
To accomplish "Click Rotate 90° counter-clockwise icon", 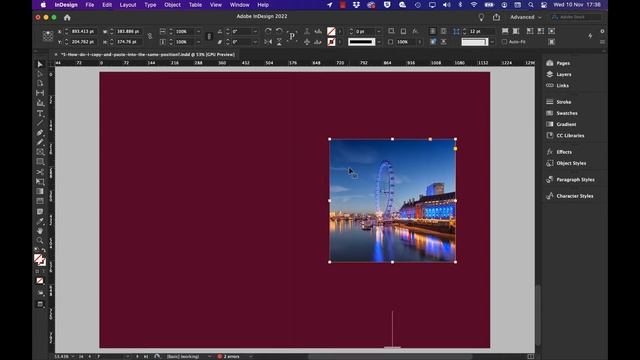I will [279, 31].
